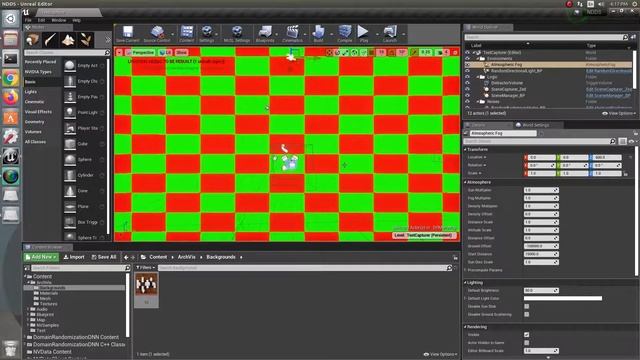This screenshot has height=360, width=640.
Task: Click the Default Light Color swatch
Action: pos(563,298)
